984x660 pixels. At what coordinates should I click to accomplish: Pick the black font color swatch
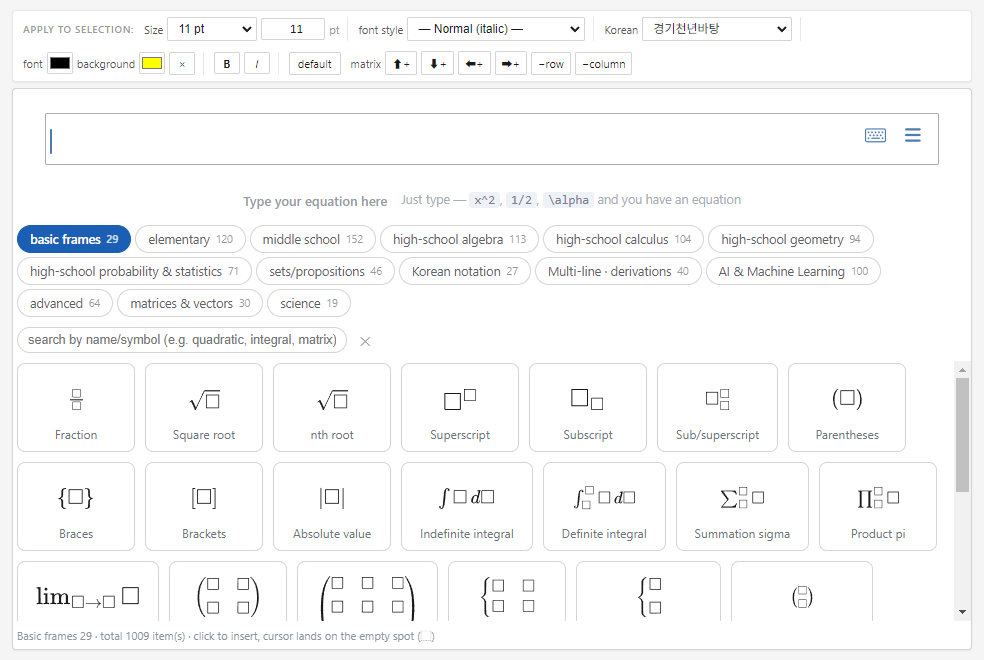(x=60, y=63)
